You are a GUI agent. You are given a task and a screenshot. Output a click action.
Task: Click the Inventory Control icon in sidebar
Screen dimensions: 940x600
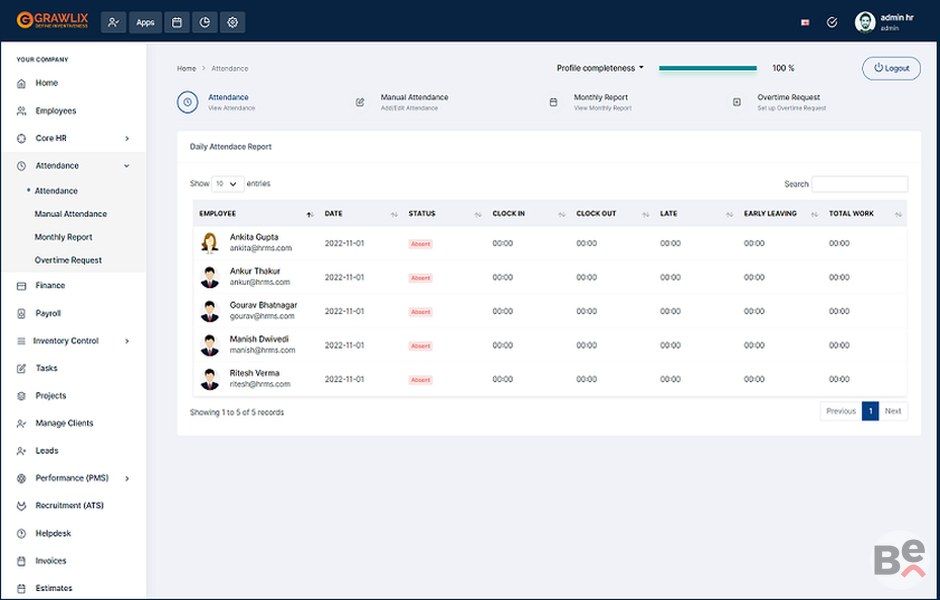(x=22, y=341)
